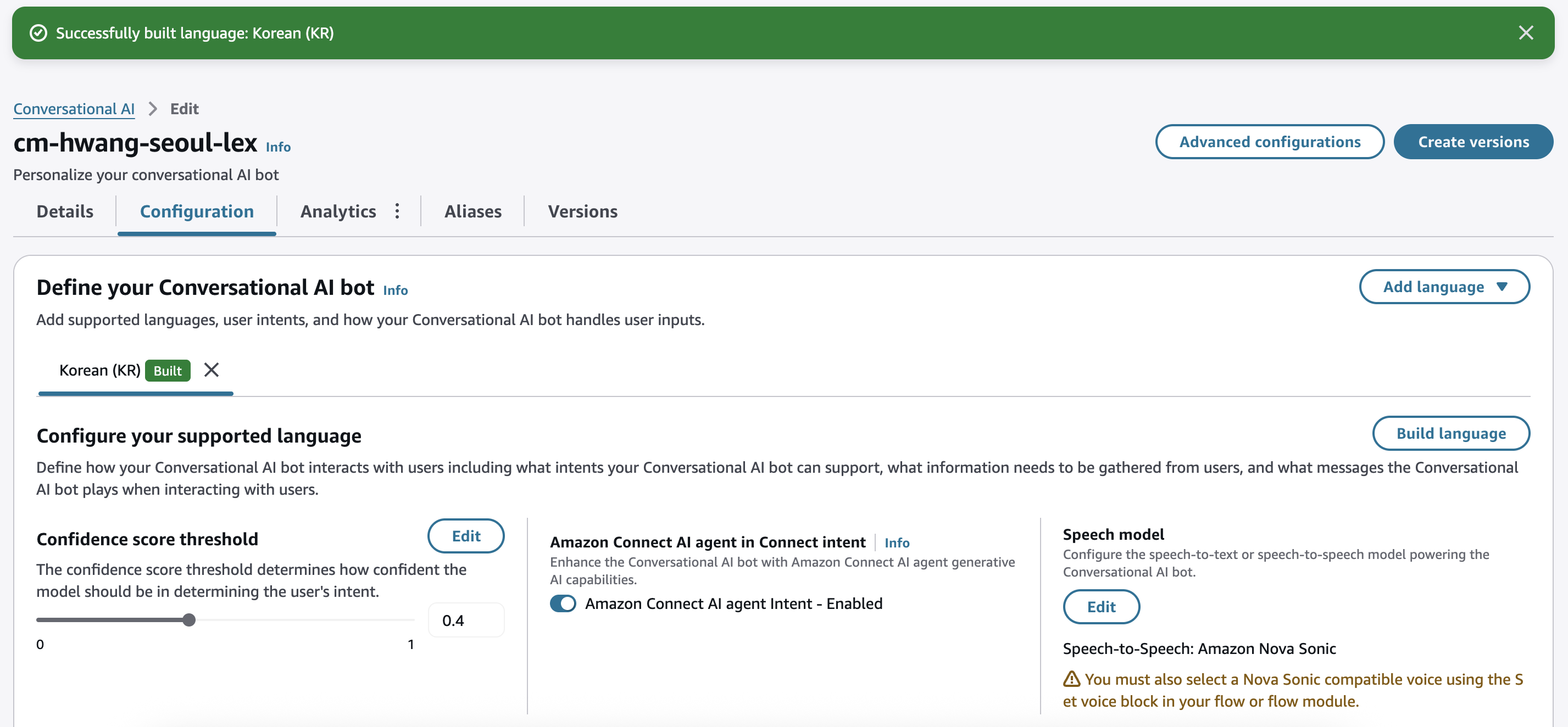Go to the Versions tab
1568x727 pixels.
click(582, 211)
